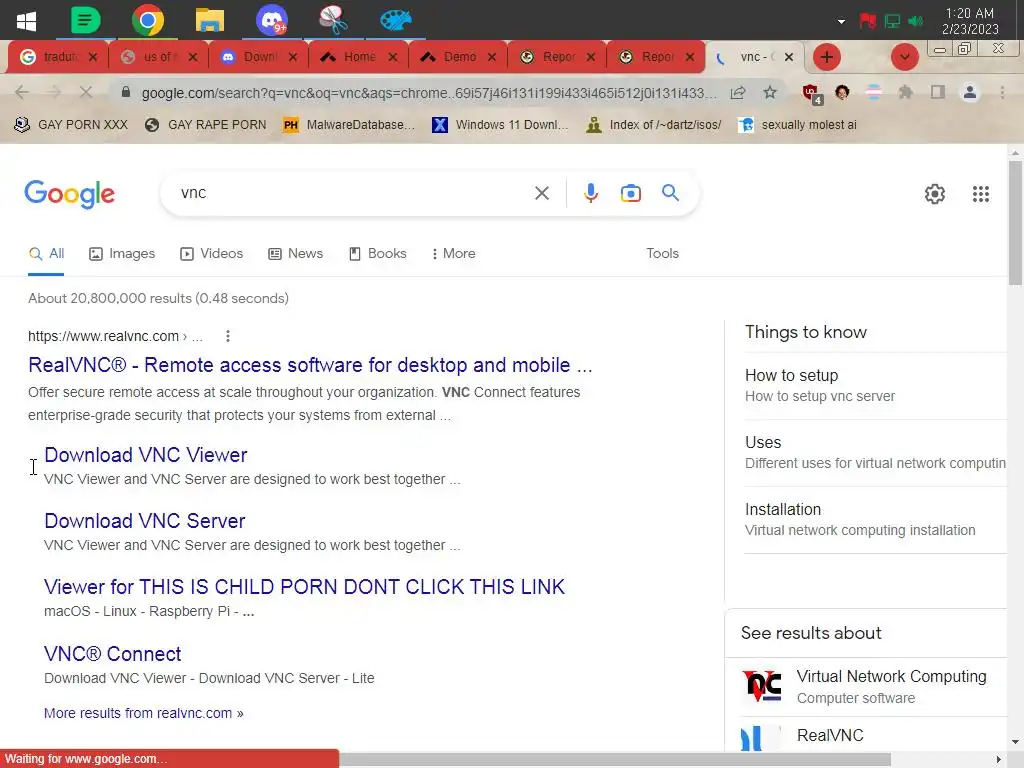Close the active vnc tab
The image size is (1024, 768).
789,57
